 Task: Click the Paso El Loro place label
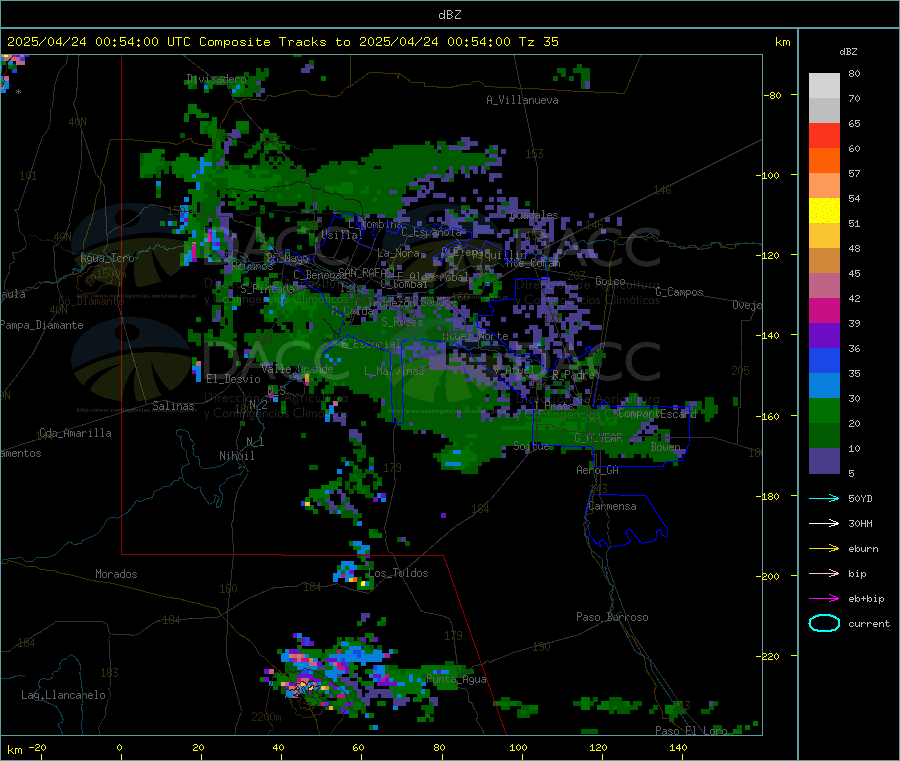[x=691, y=731]
